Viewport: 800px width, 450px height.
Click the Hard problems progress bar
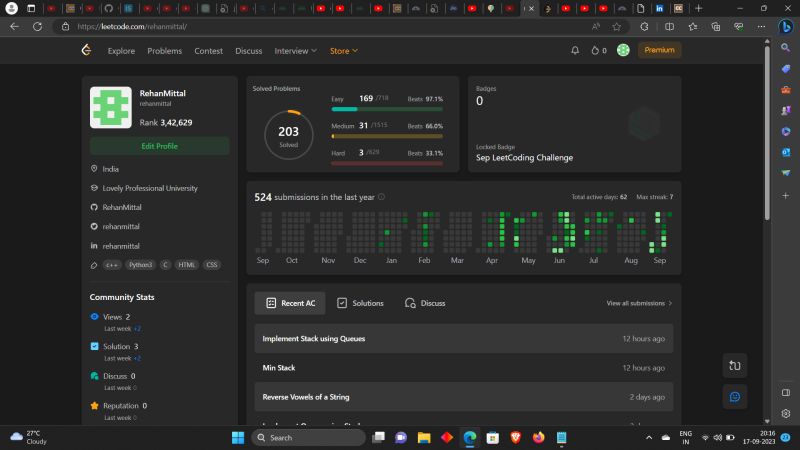point(387,163)
